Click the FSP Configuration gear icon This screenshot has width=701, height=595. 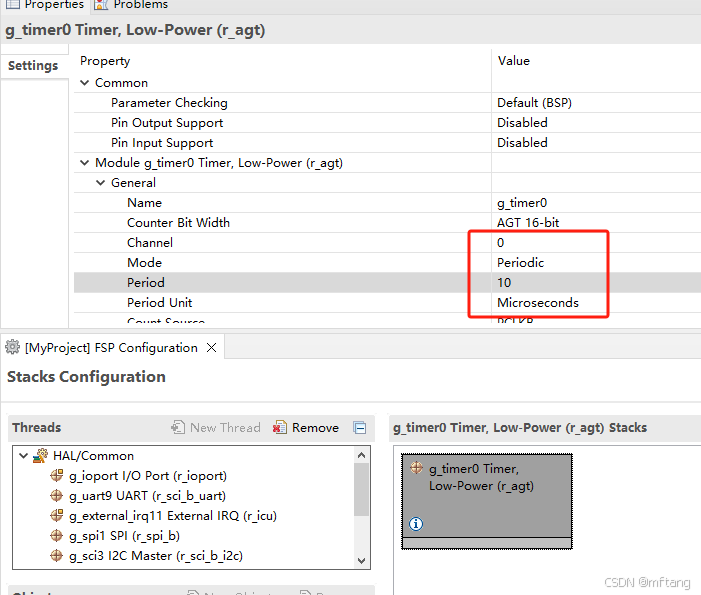pyautogui.click(x=12, y=347)
